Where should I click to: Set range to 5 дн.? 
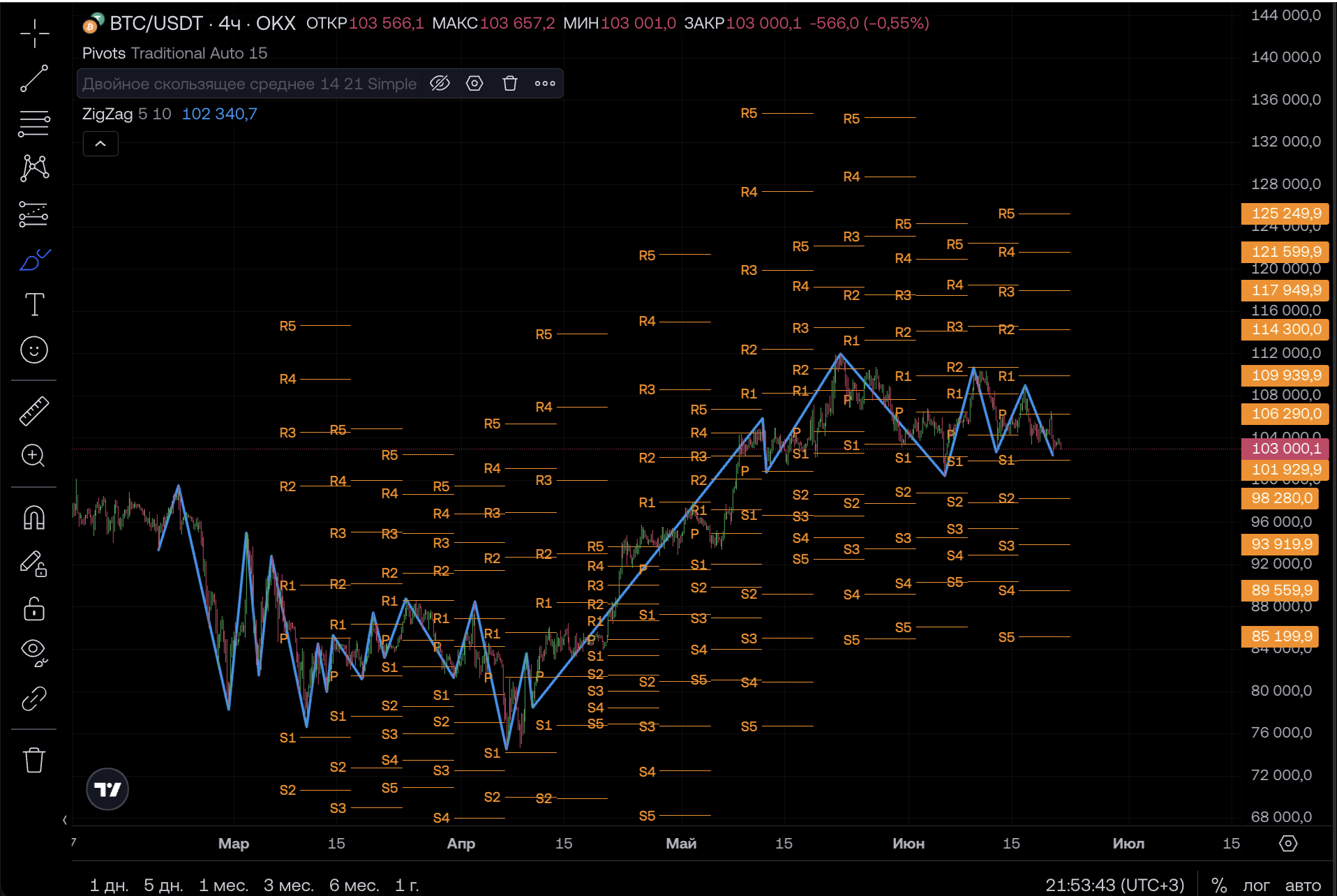tap(163, 885)
